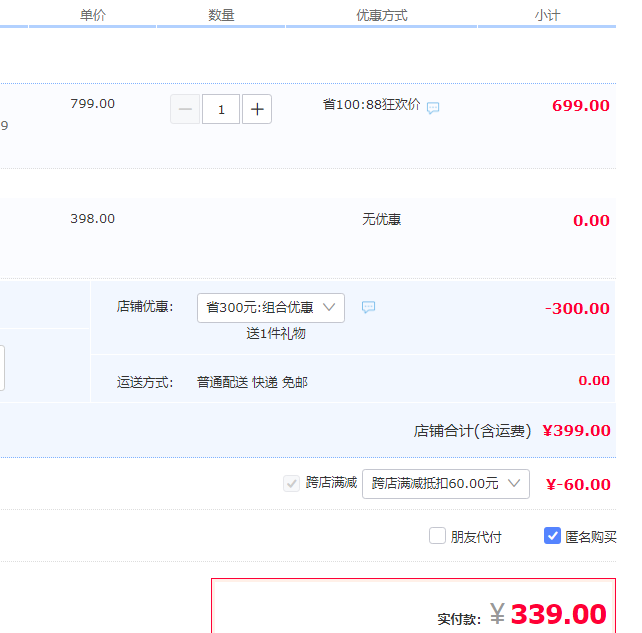
Task: Click the quantity input field showing 1
Action: (x=221, y=109)
